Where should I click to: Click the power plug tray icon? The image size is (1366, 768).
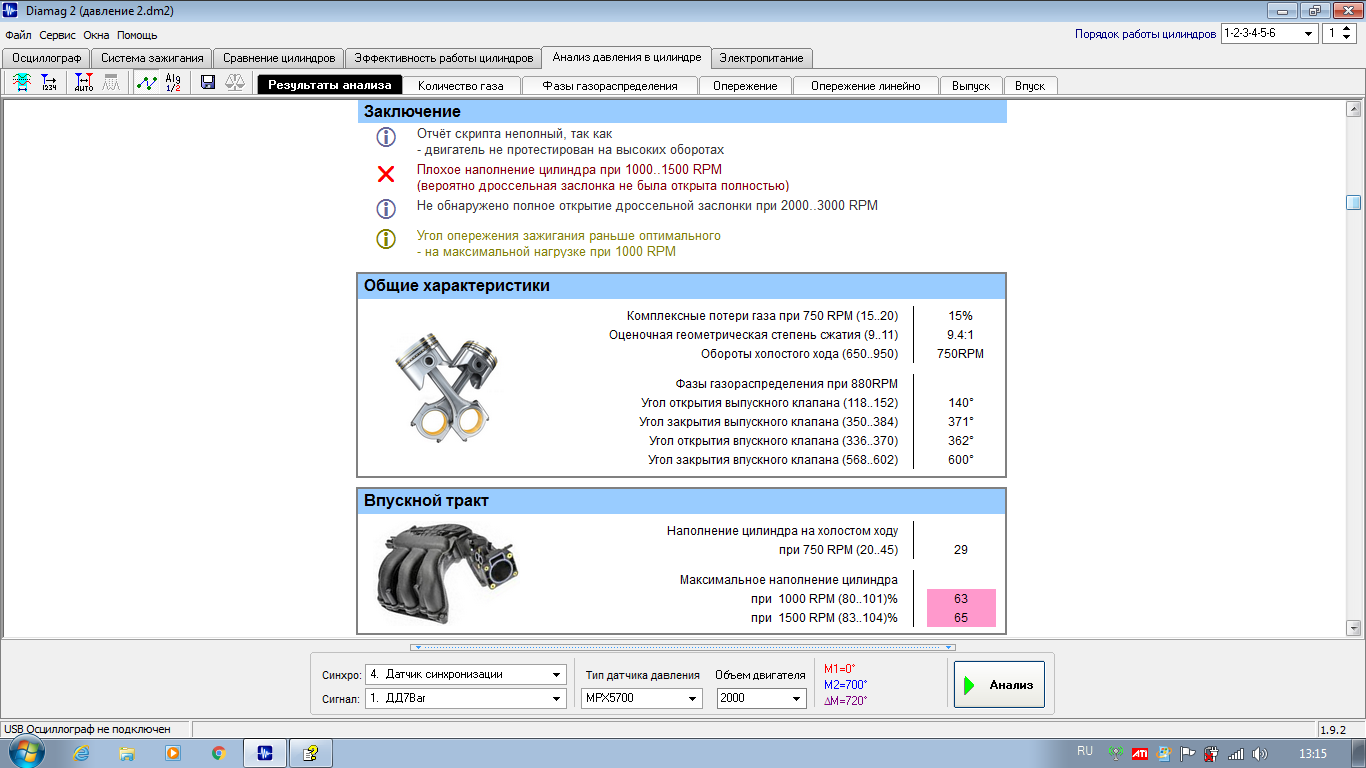1212,753
